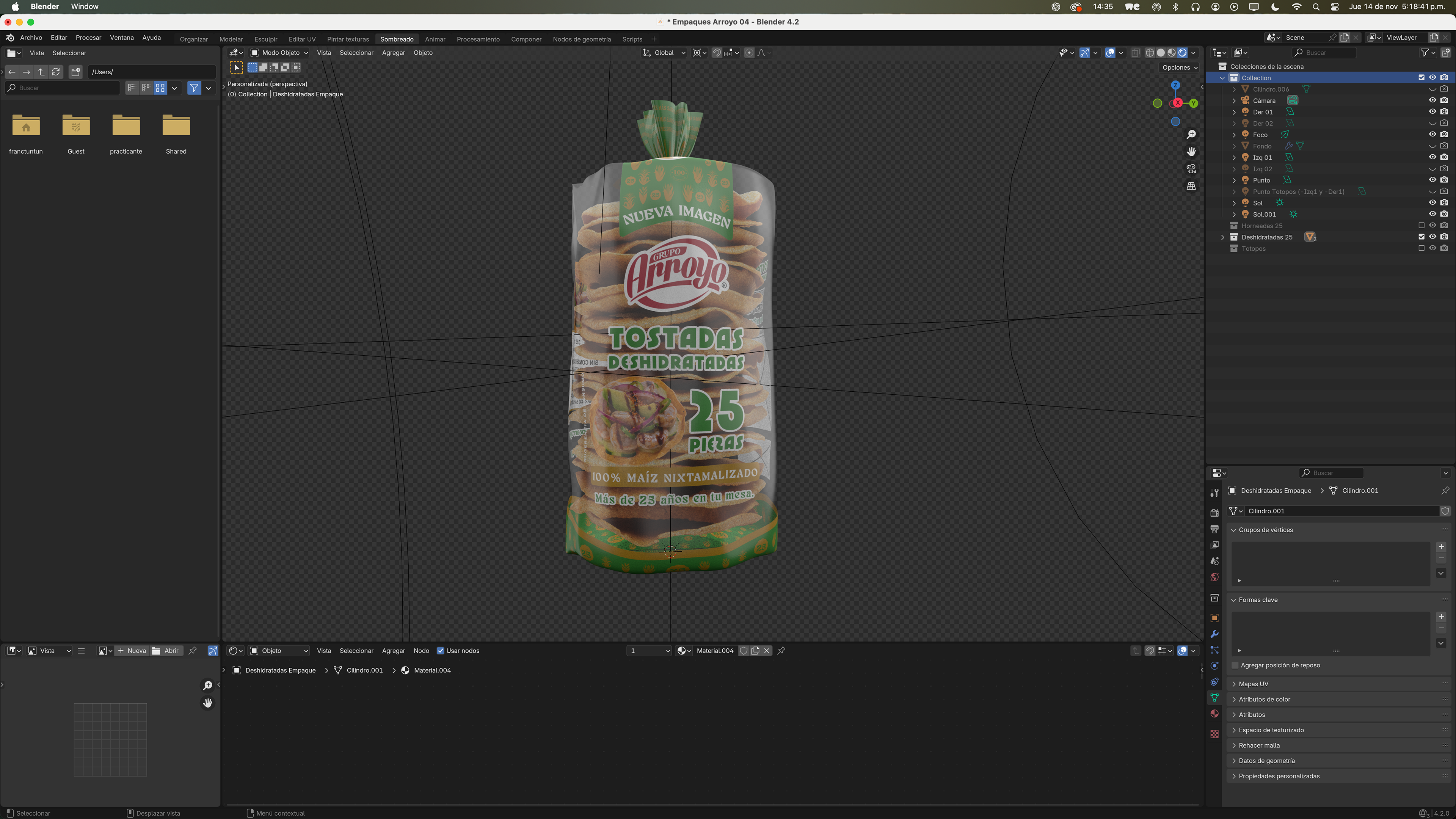Image resolution: width=1456 pixels, height=819 pixels.
Task: Open the Output properties tab
Action: (x=1214, y=529)
